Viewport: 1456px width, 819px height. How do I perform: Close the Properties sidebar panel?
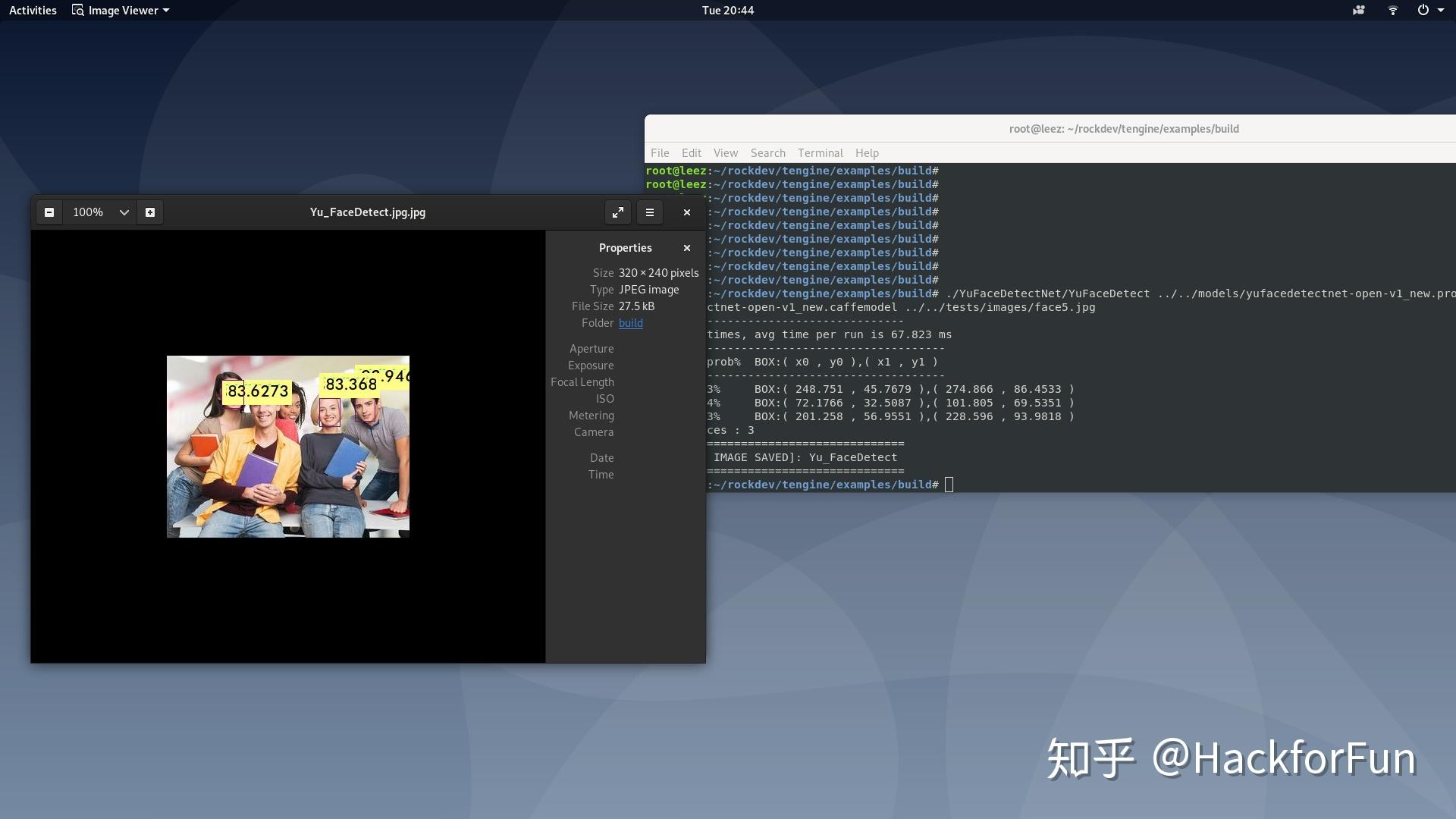[x=687, y=248]
